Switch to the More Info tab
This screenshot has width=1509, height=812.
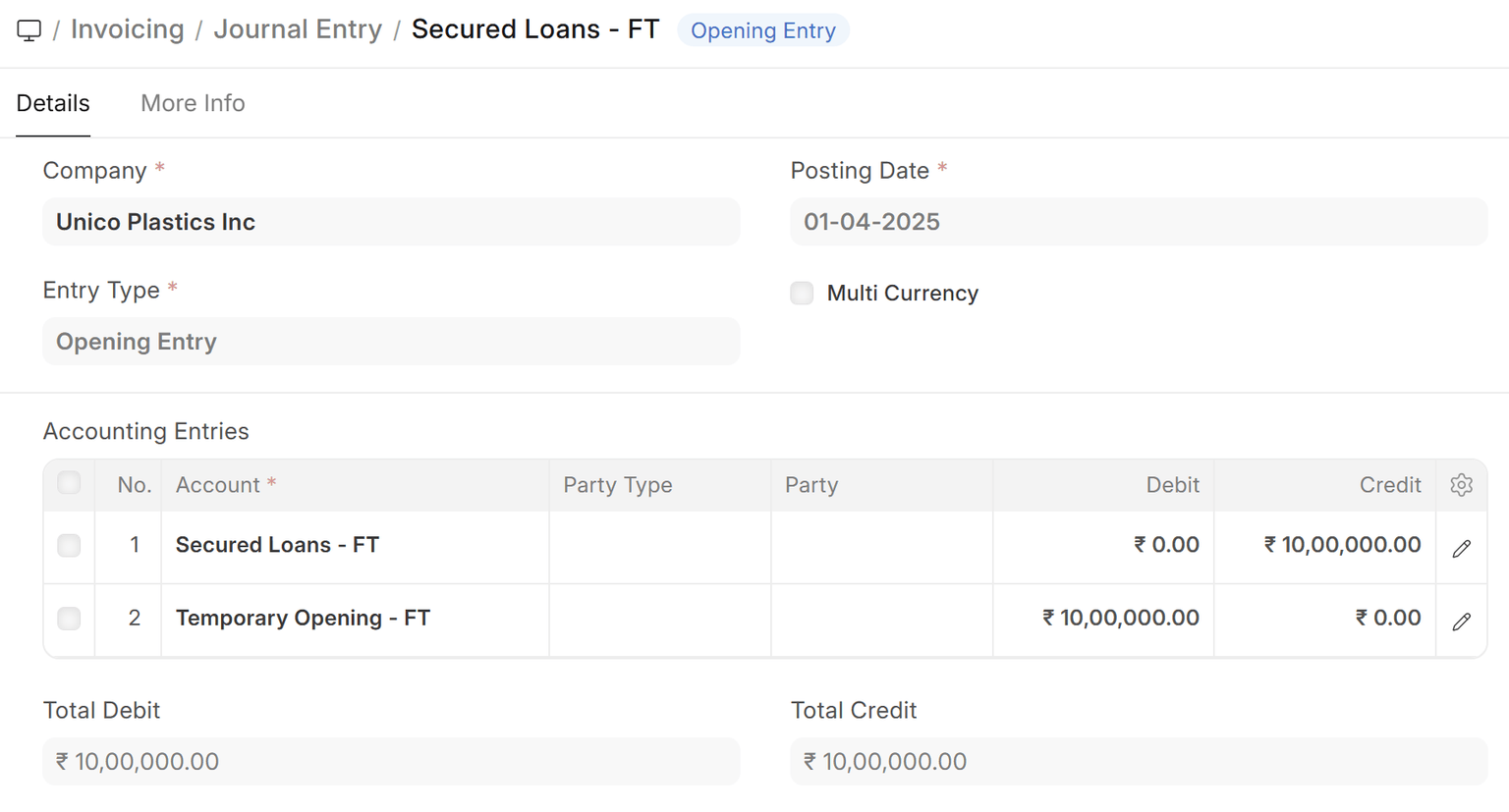[x=193, y=103]
